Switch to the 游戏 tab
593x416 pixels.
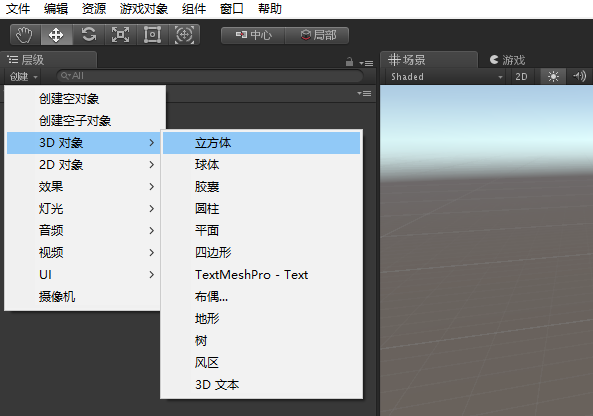coord(507,60)
